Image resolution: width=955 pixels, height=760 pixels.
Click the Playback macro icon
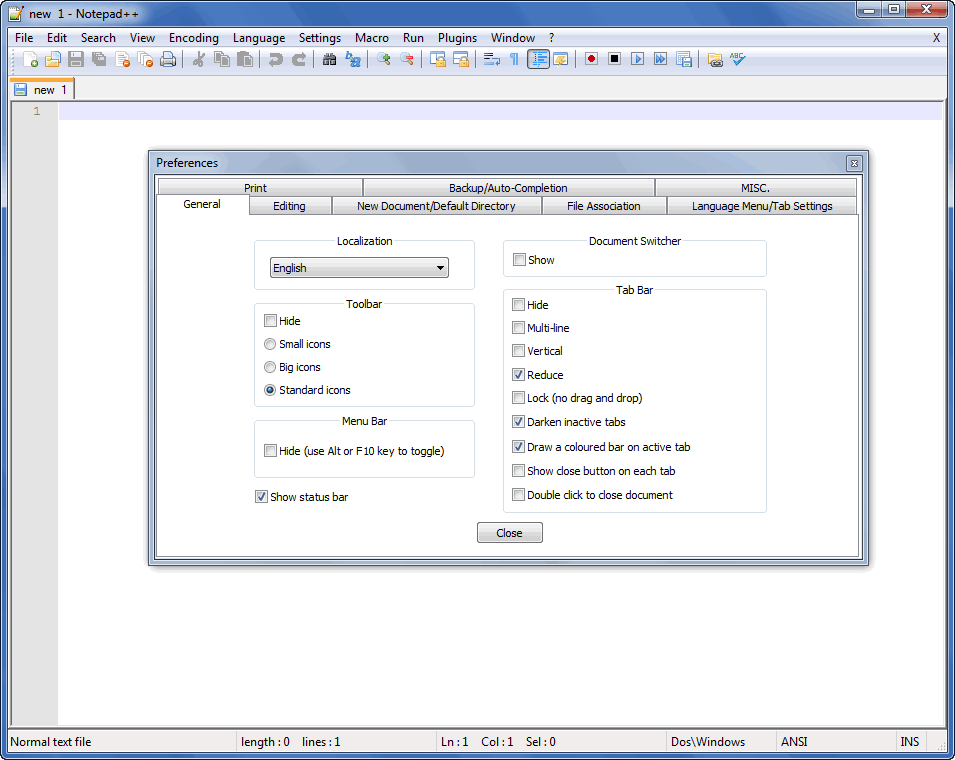[637, 60]
